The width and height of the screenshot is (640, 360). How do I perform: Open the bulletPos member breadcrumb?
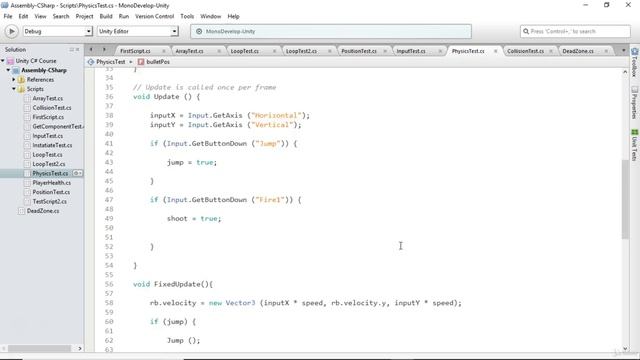(x=153, y=62)
